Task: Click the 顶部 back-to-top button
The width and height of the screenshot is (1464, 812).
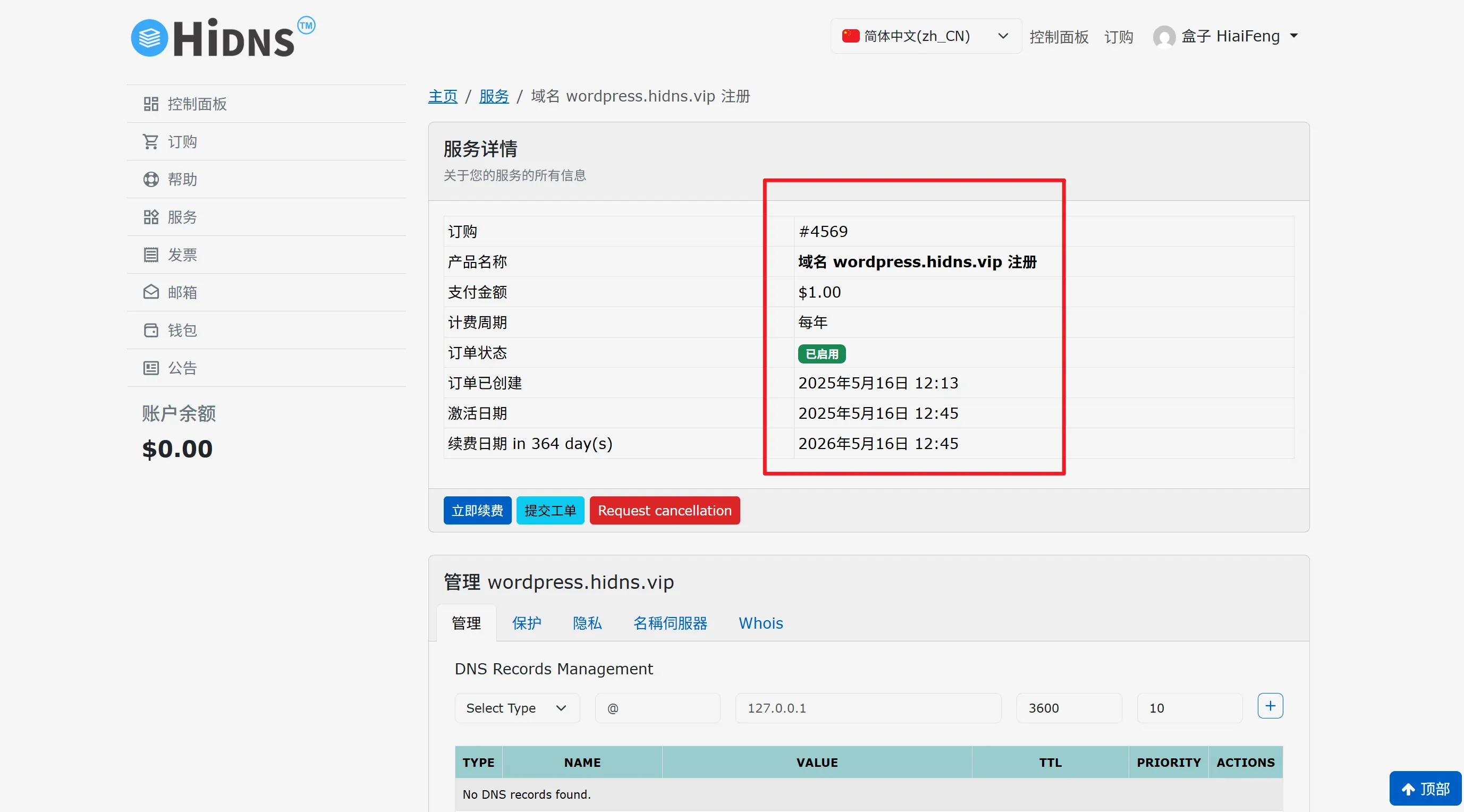Action: coord(1425,788)
